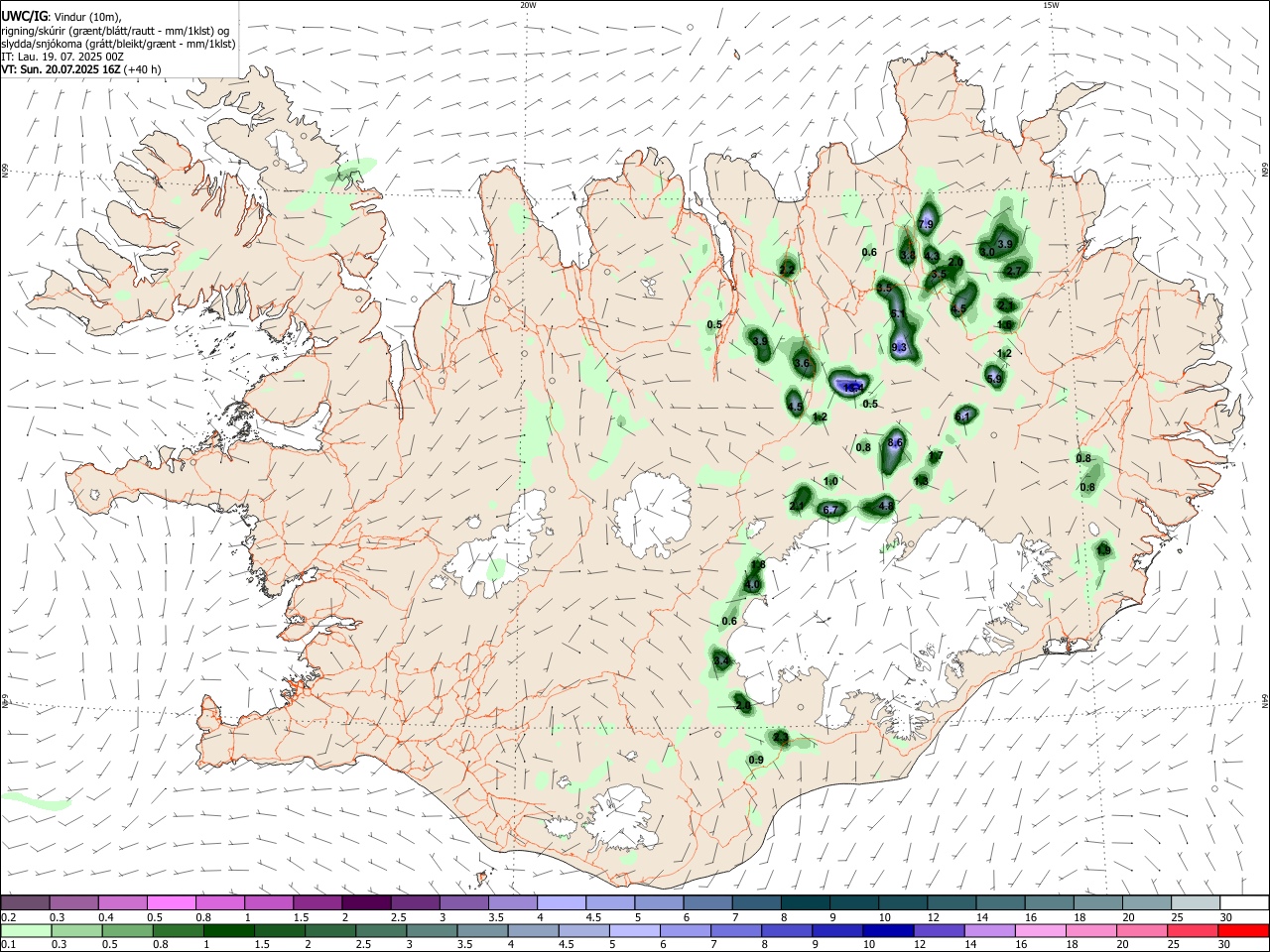Click the pale grey swatch at 25 in snow legend
This screenshot has height=952, width=1270.
1194,902
